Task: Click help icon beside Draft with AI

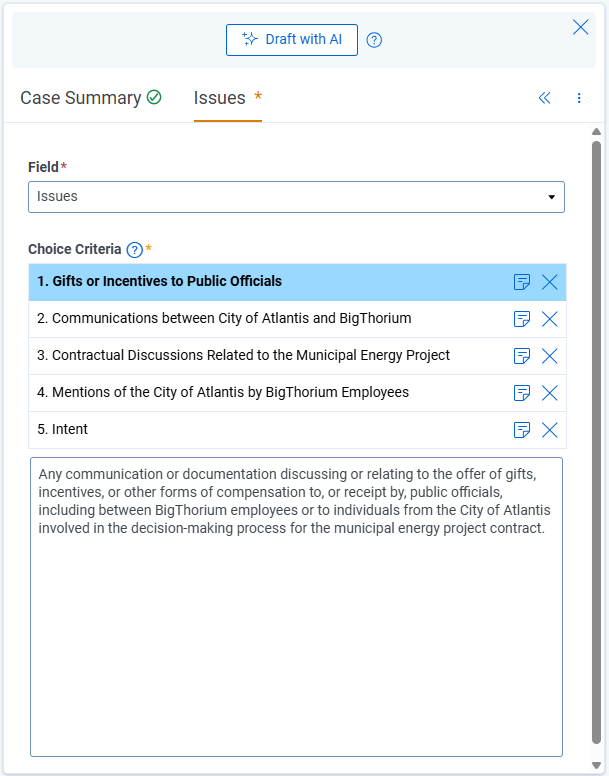Action: [x=375, y=40]
